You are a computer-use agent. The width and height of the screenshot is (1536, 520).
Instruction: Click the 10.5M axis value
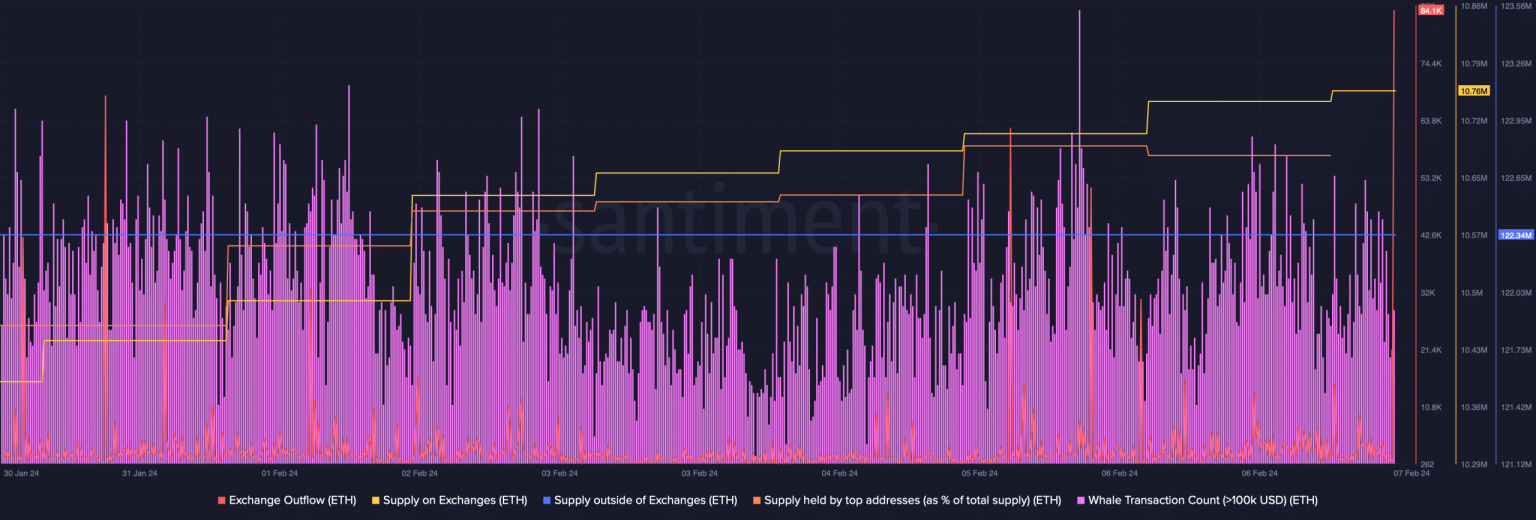click(x=1471, y=292)
